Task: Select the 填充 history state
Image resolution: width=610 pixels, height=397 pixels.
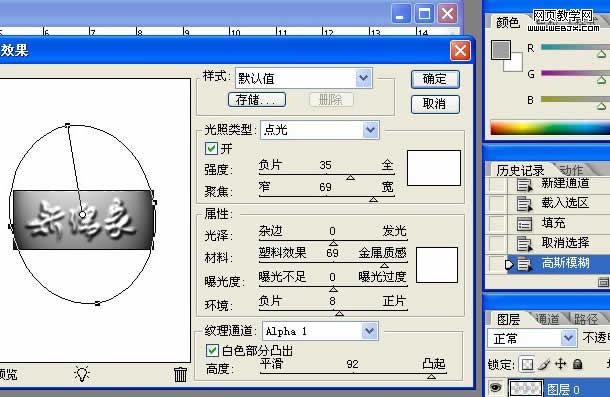Action: [x=559, y=224]
